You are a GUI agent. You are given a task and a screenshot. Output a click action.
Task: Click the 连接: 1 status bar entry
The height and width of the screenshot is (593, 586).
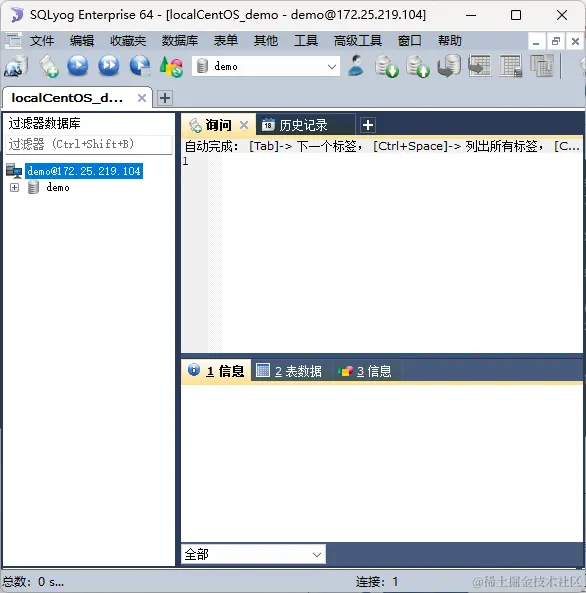pyautogui.click(x=377, y=581)
